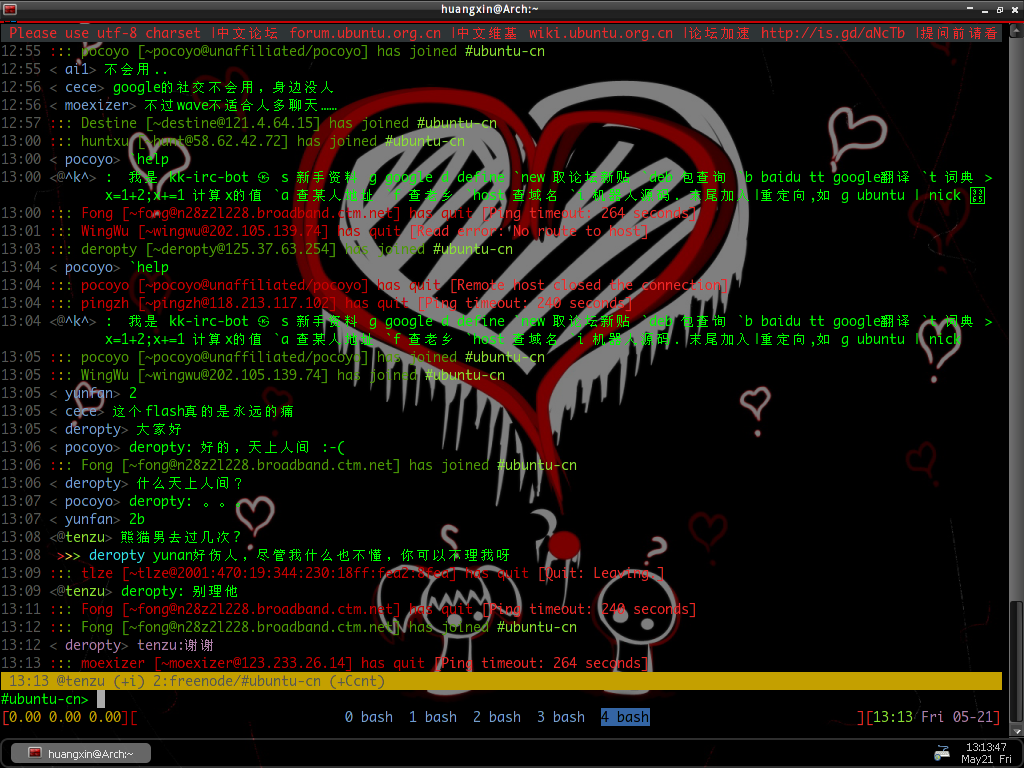The image size is (1024, 768).
Task: Switch to screen window 0 bash
Action: pos(368,717)
